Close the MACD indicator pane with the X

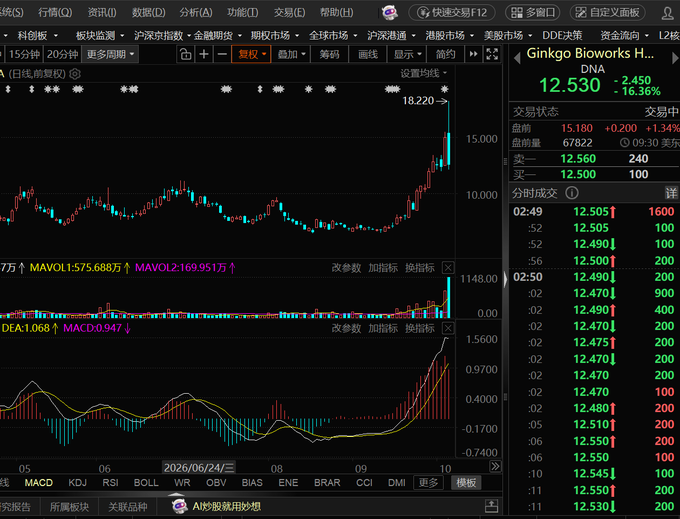448,328
